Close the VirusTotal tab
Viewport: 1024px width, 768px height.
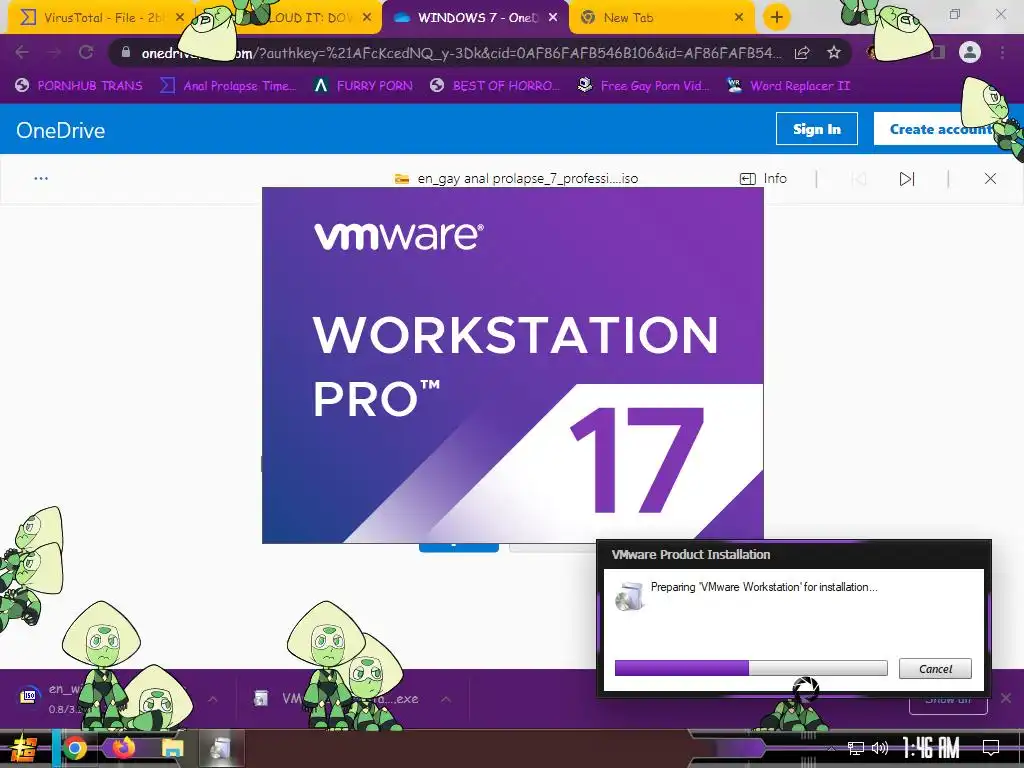(180, 18)
